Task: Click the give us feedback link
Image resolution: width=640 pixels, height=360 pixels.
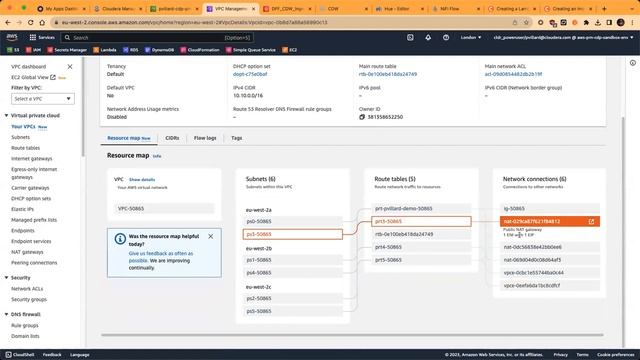Action: pos(161,257)
